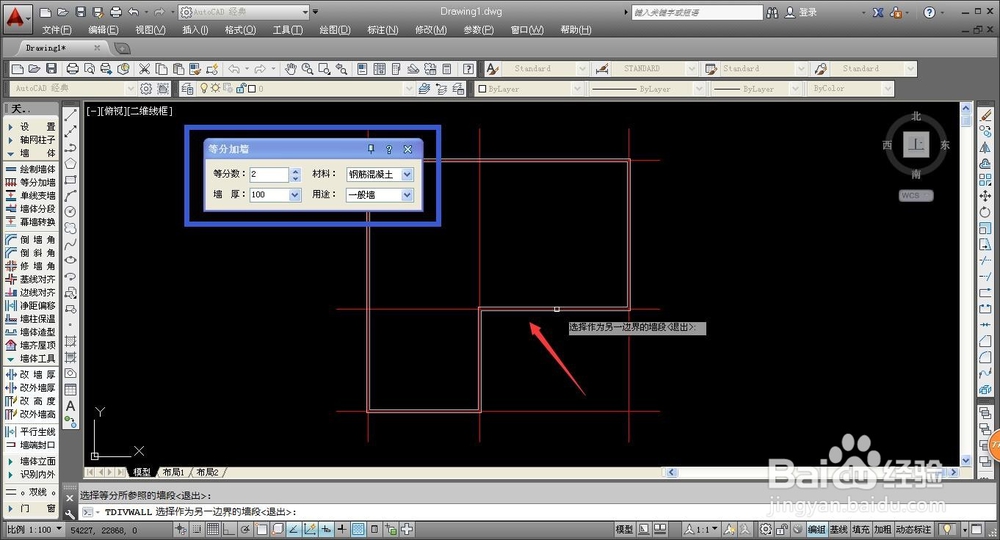Open the 改墙厚 wall thickness tool
Image resolution: width=1000 pixels, height=540 pixels.
pyautogui.click(x=31, y=374)
